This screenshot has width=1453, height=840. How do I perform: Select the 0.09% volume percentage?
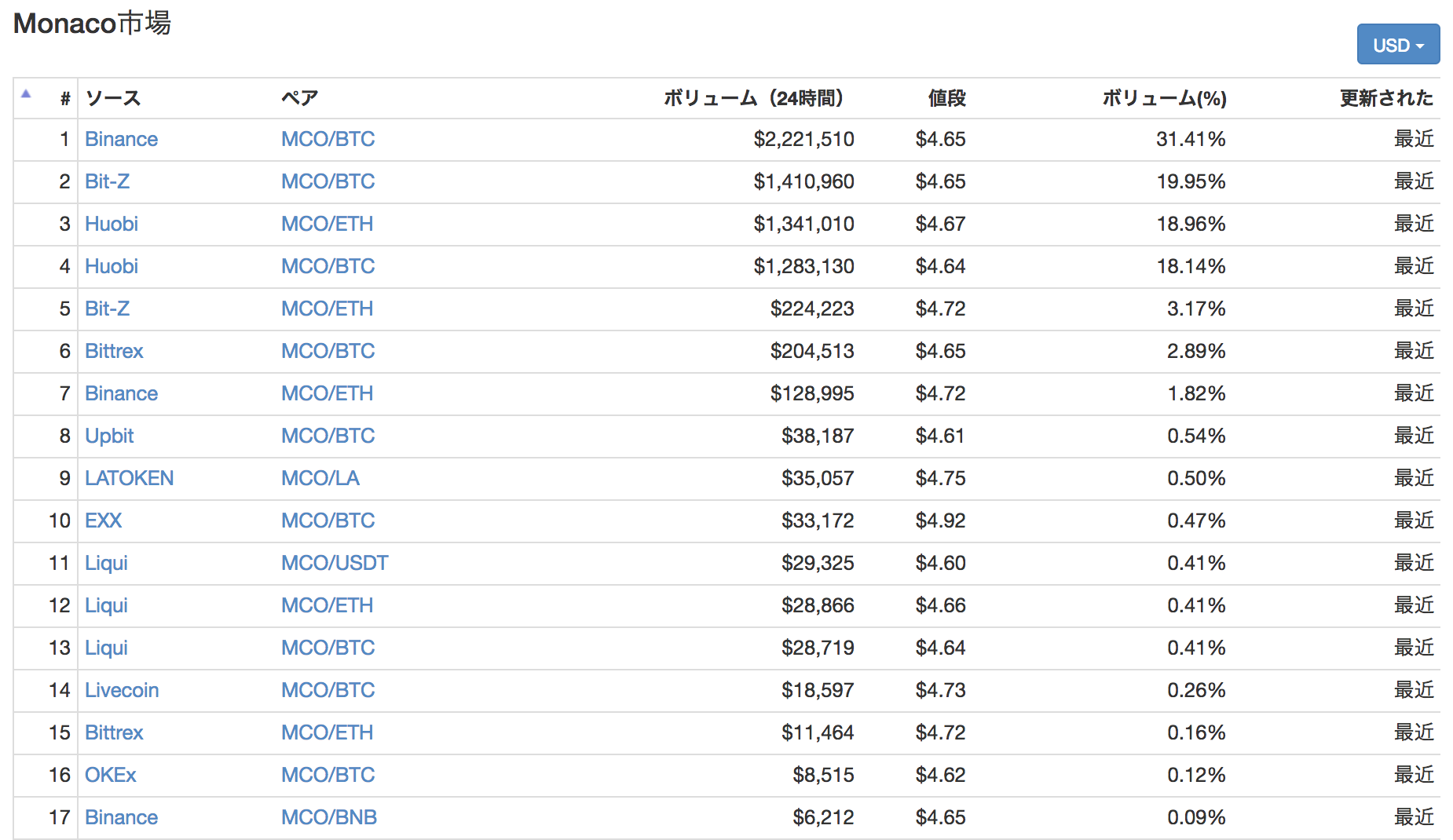(1196, 817)
